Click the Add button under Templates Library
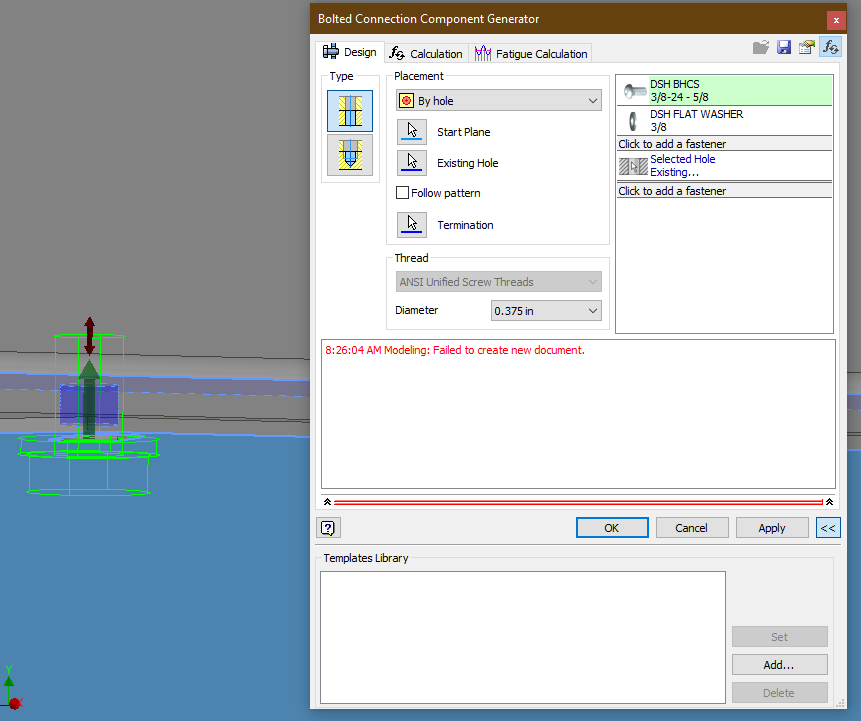Viewport: 861px width, 721px height. pos(779,664)
